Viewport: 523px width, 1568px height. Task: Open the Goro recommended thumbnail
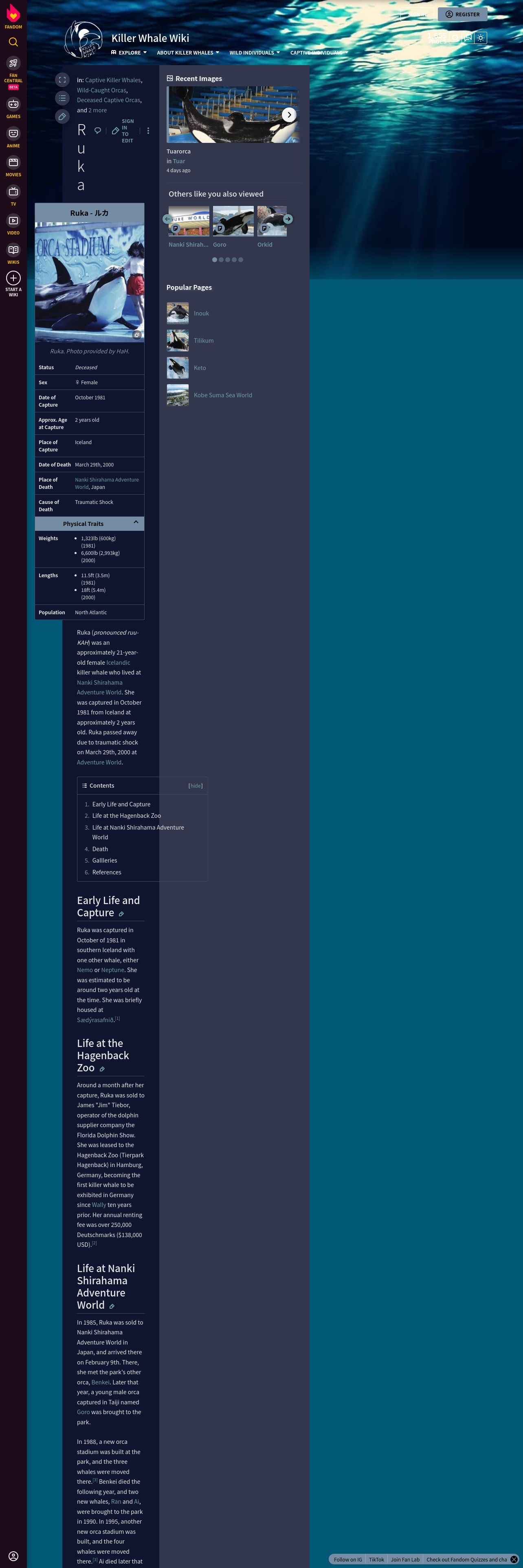click(x=233, y=220)
